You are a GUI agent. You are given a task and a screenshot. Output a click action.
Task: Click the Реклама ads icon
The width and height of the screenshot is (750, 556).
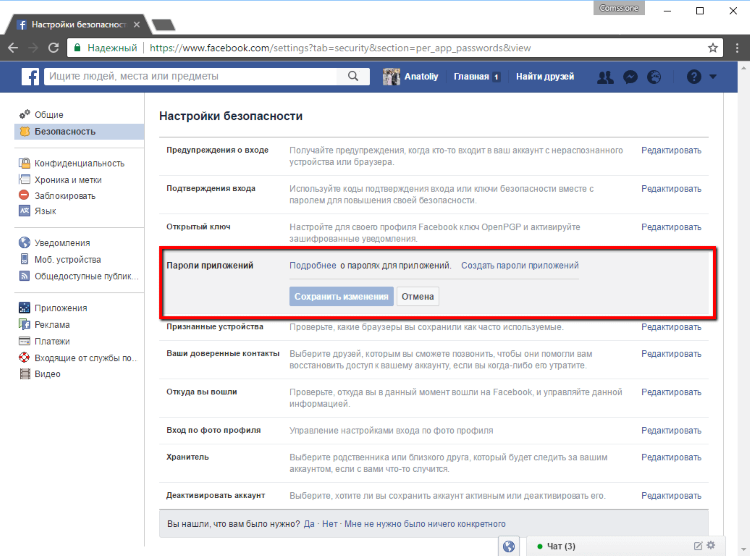point(24,324)
